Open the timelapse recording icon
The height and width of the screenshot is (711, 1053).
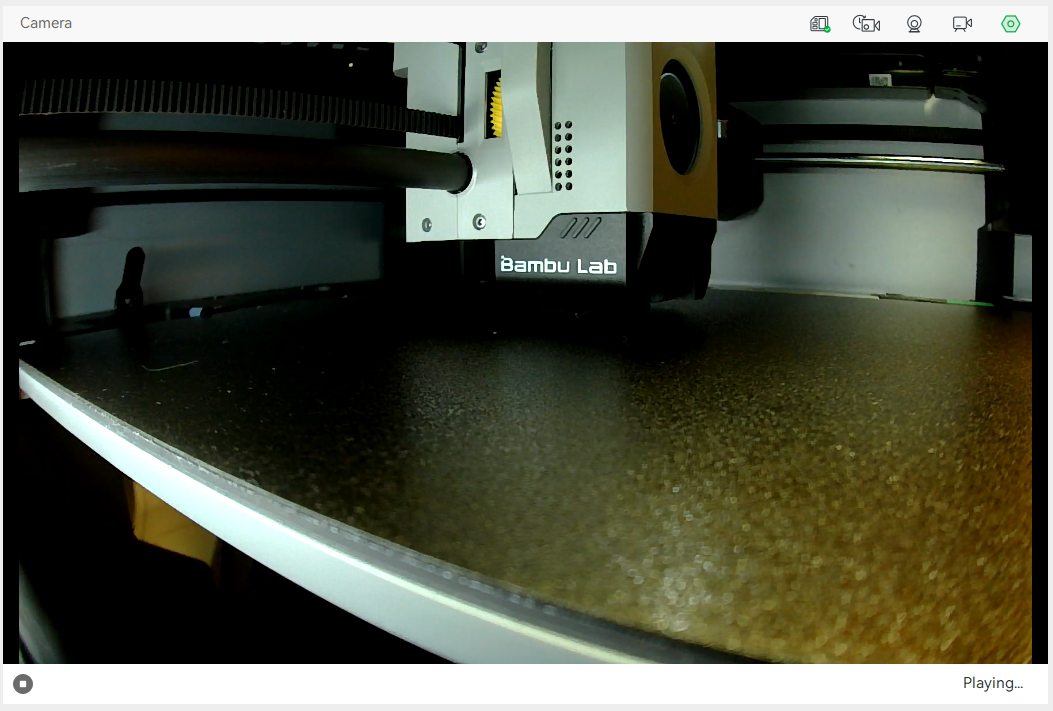pos(866,24)
